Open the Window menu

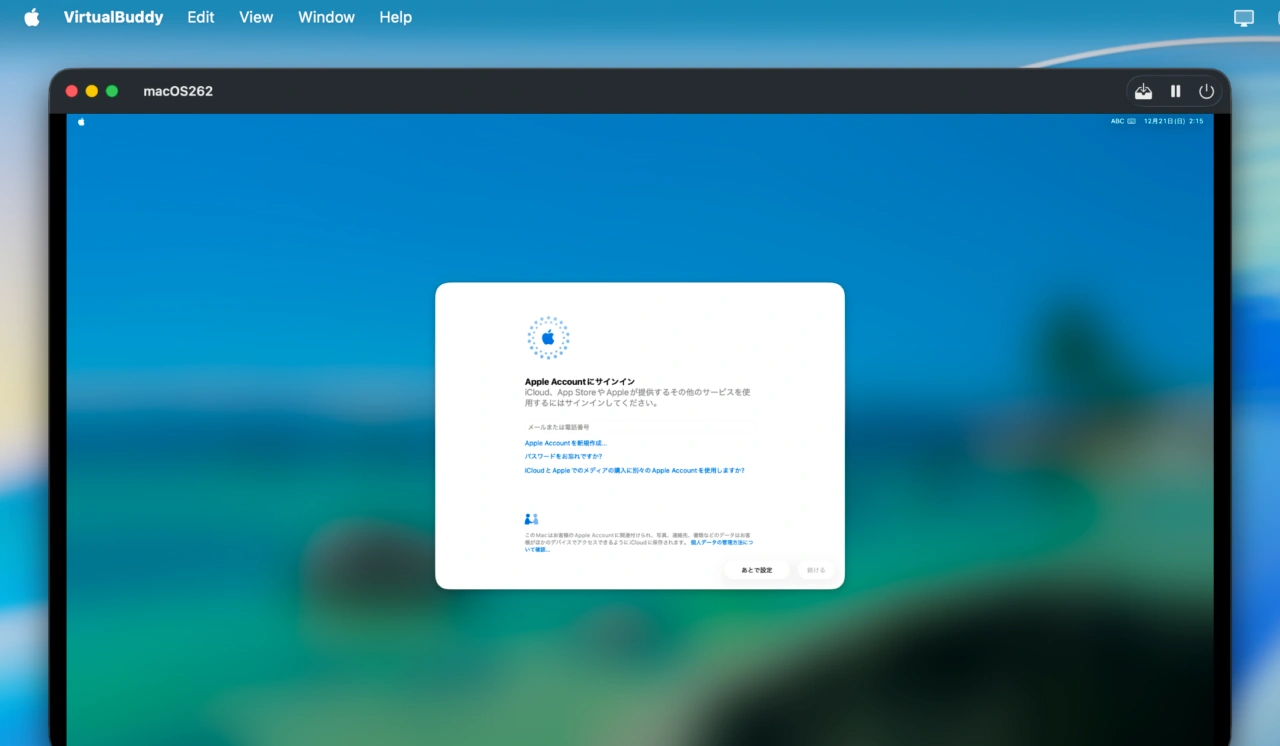point(326,17)
